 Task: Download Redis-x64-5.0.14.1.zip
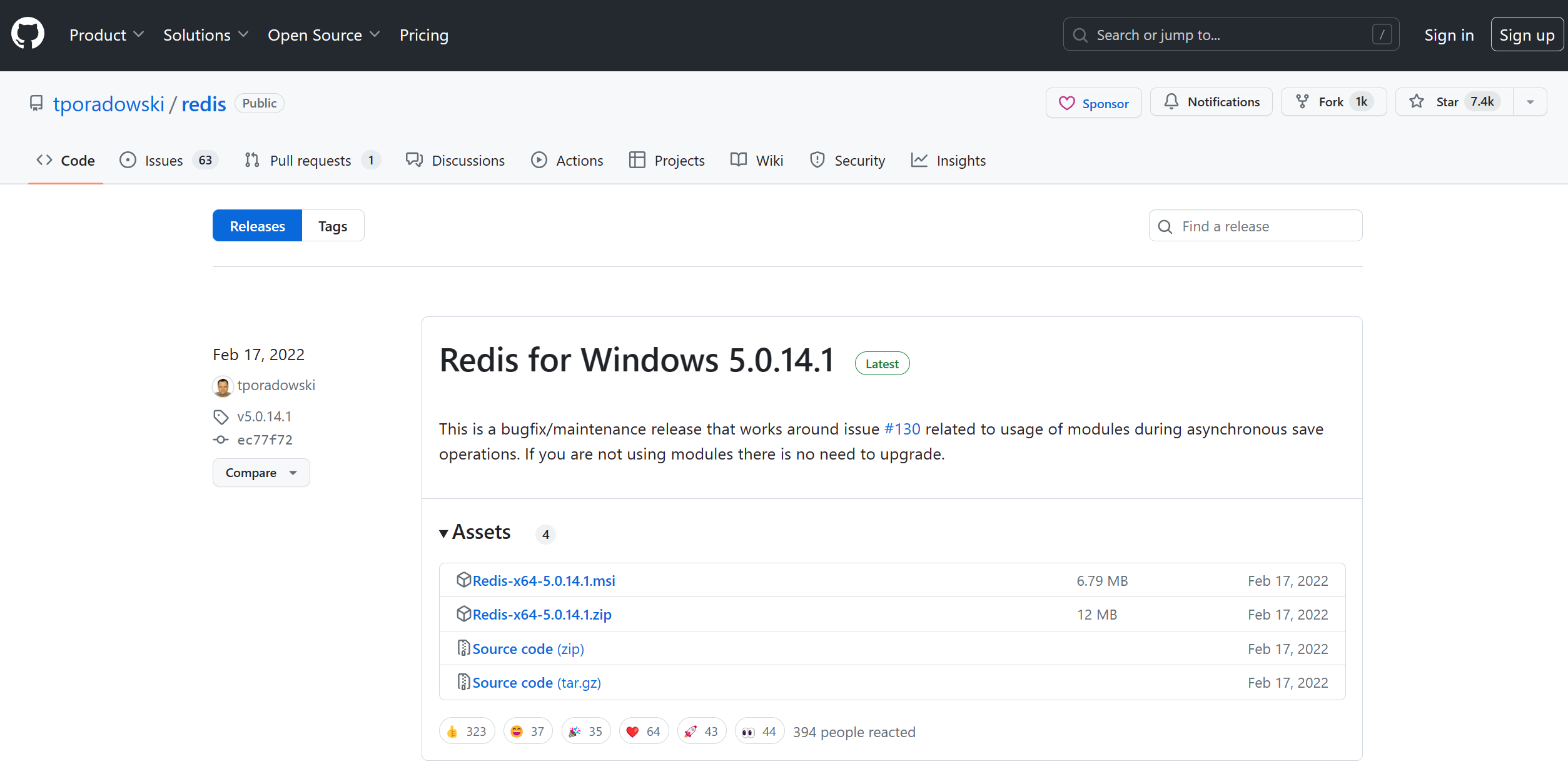(x=542, y=615)
